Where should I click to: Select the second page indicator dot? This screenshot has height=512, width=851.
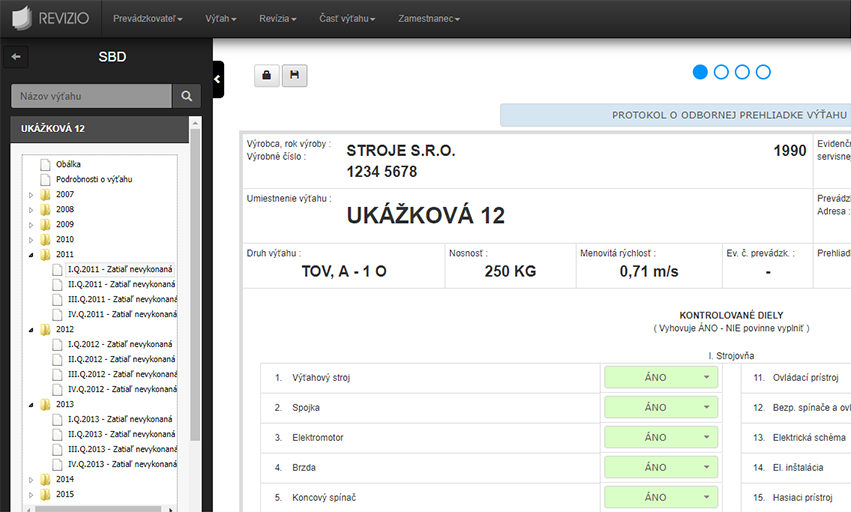coord(721,72)
